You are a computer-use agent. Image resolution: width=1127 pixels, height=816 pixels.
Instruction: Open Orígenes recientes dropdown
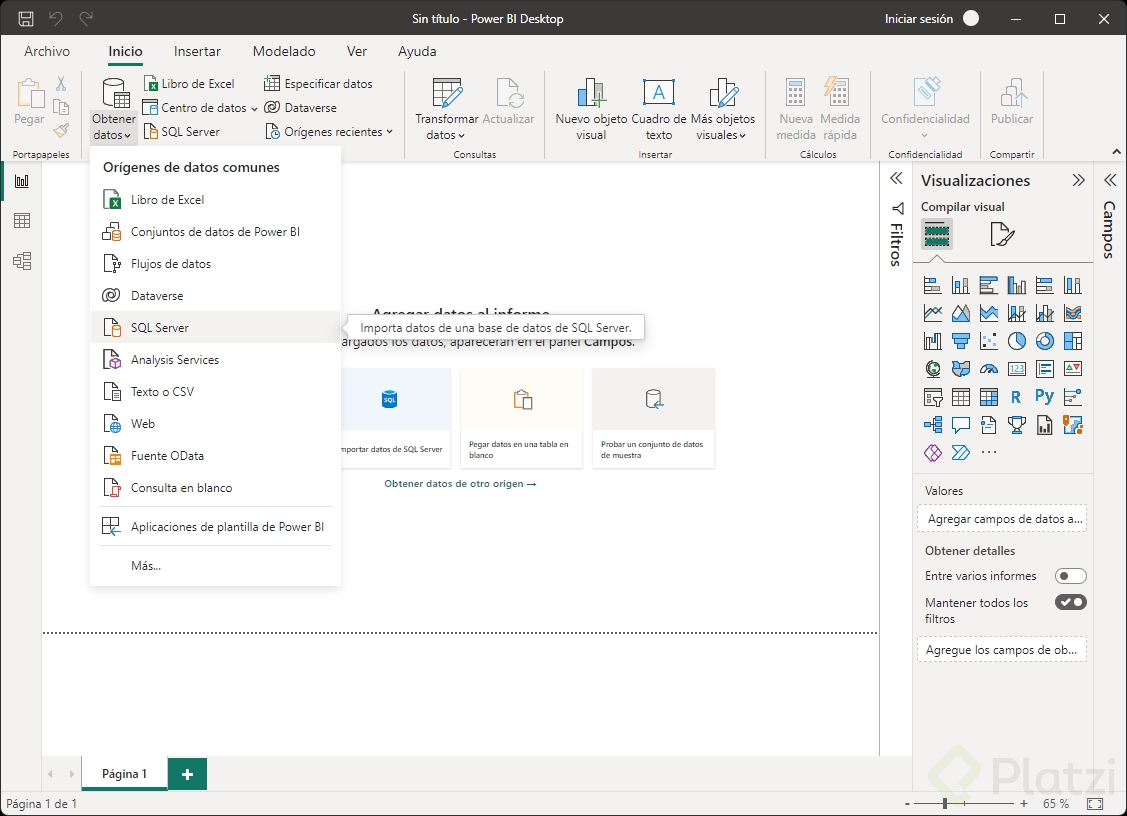tap(330, 132)
